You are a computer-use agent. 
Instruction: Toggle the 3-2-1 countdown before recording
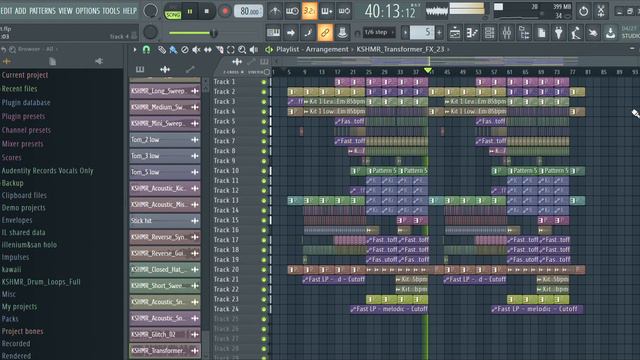point(309,11)
